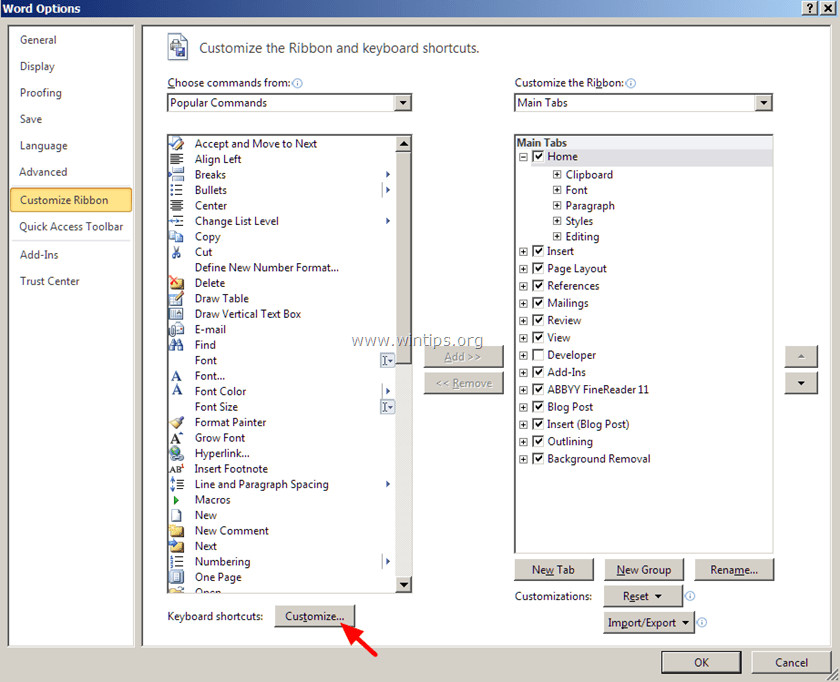This screenshot has width=840, height=682.
Task: Click the Delete command icon
Action: tap(177, 283)
